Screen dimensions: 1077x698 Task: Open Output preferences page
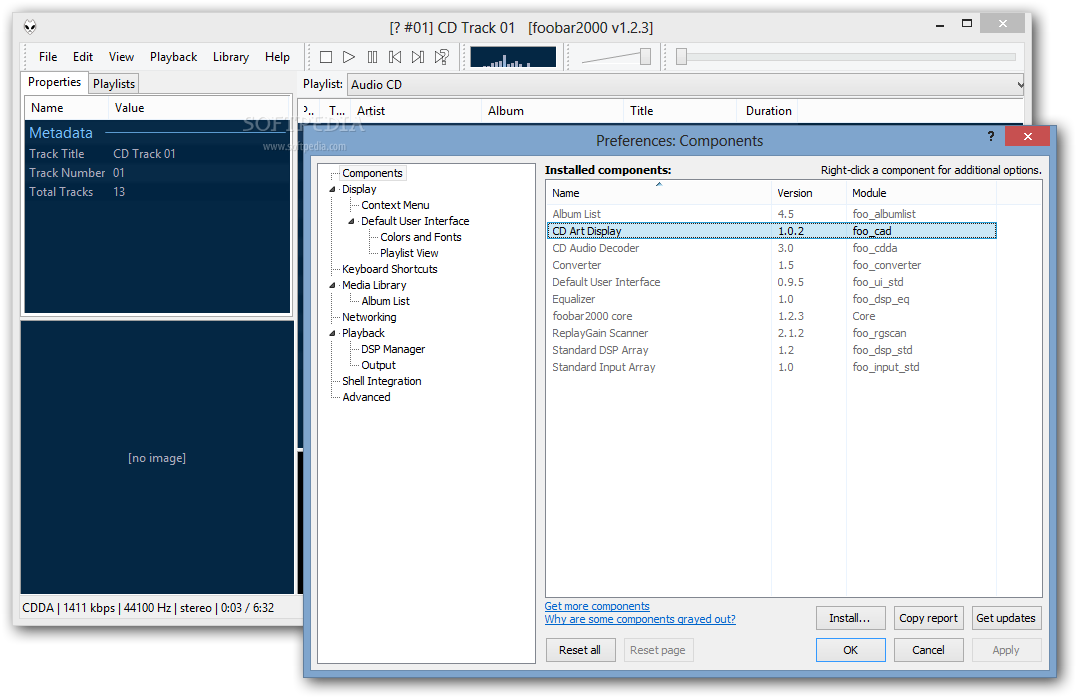coord(378,365)
